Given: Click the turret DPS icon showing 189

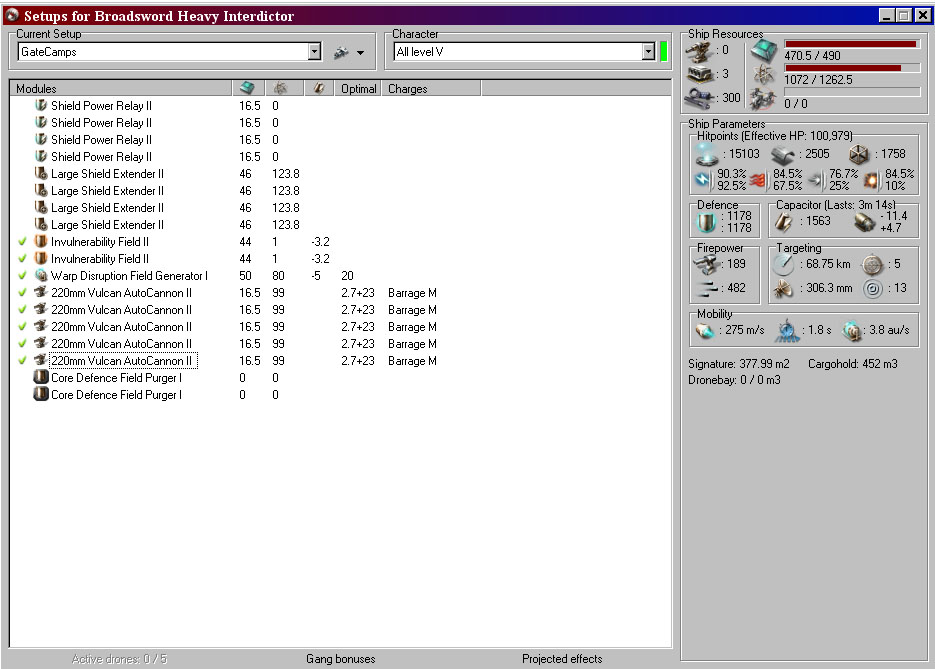Looking at the screenshot, I should pyautogui.click(x=706, y=265).
